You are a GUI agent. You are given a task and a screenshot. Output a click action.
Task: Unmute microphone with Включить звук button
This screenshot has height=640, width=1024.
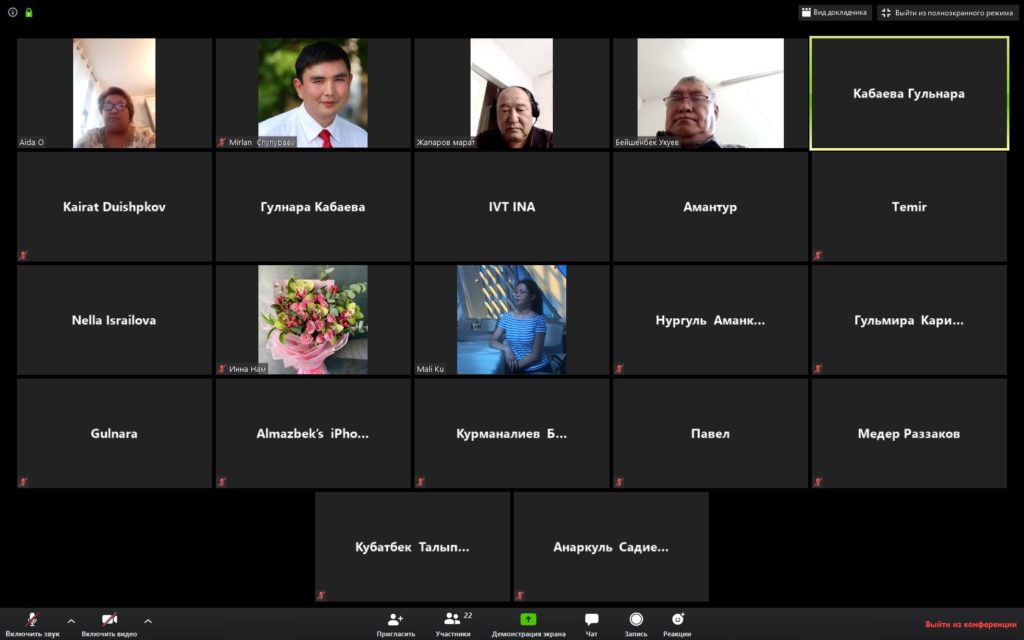[32, 622]
